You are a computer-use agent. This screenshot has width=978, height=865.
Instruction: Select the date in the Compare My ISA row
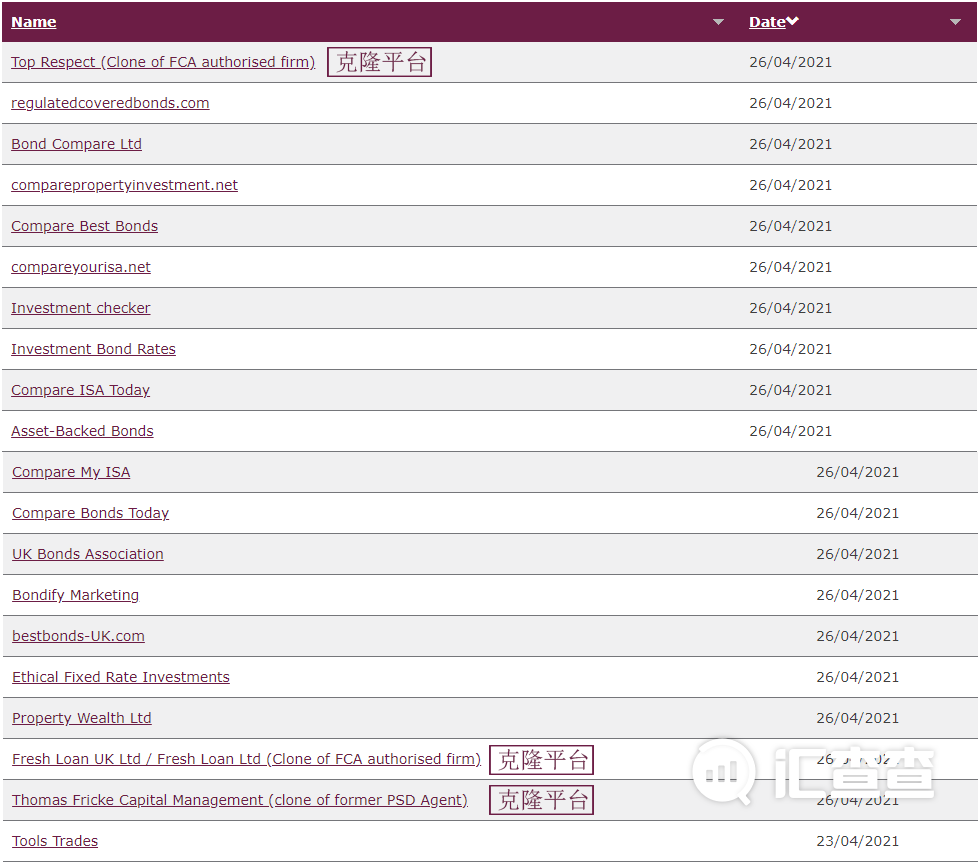(x=858, y=472)
